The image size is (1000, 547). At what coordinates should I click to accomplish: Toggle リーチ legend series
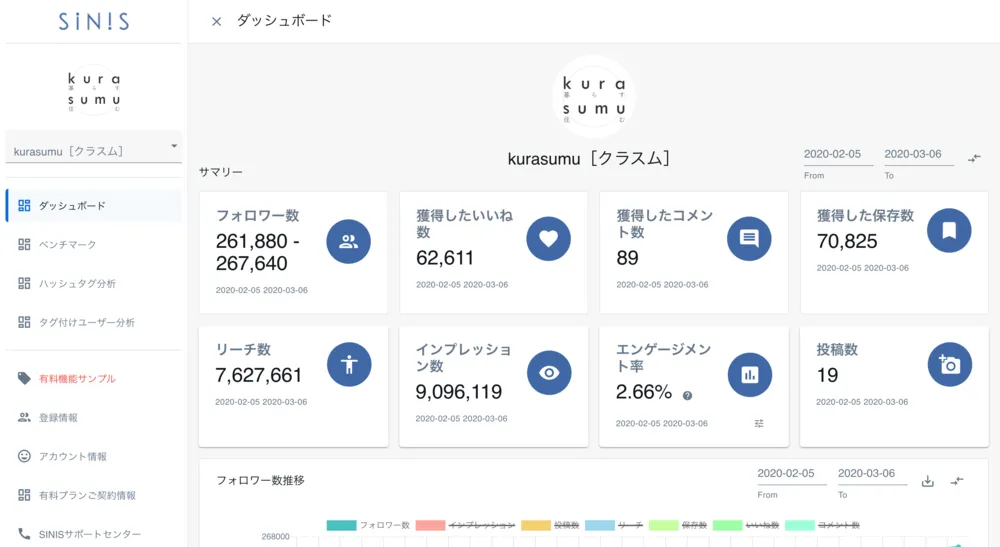tap(614, 525)
